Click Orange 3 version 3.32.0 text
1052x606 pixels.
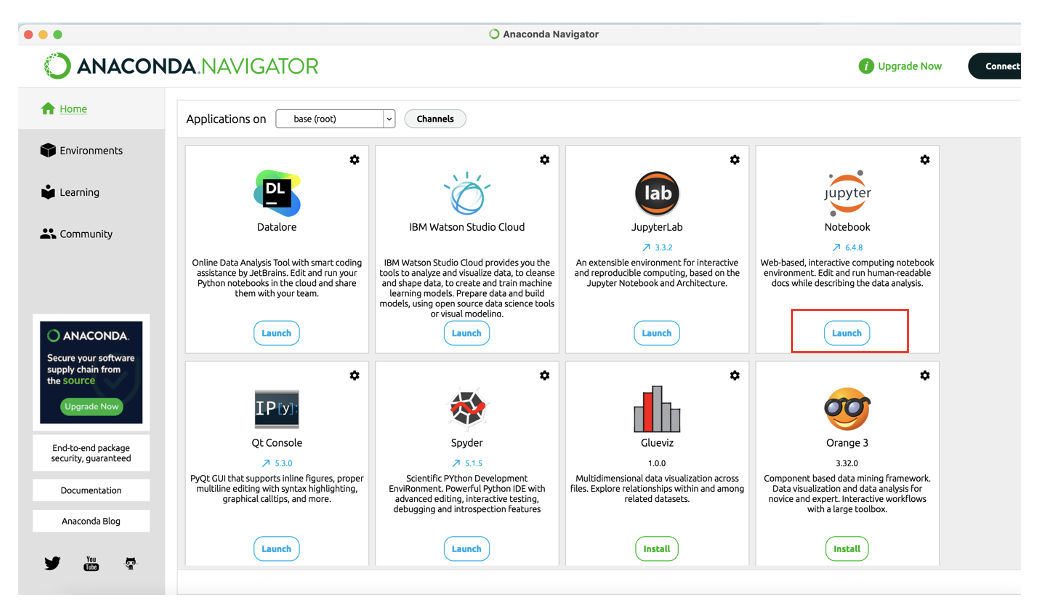847,463
